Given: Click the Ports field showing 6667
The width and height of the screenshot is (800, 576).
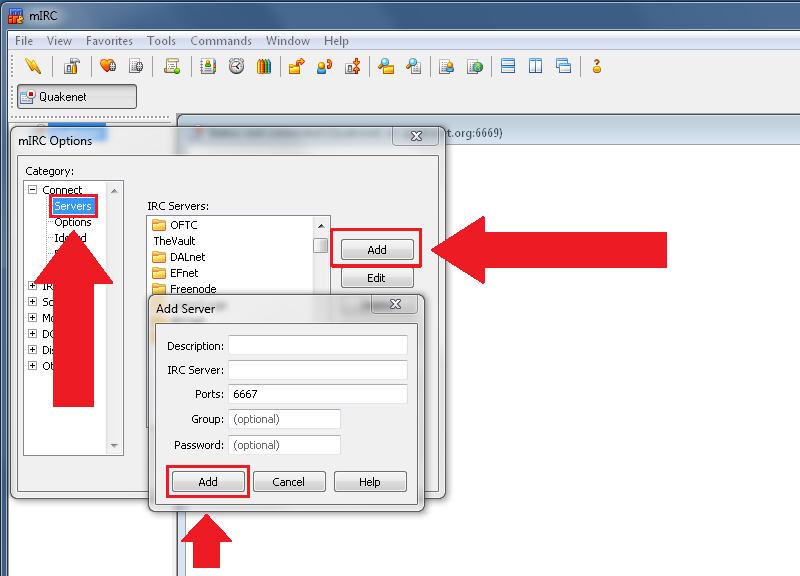Looking at the screenshot, I should (317, 394).
